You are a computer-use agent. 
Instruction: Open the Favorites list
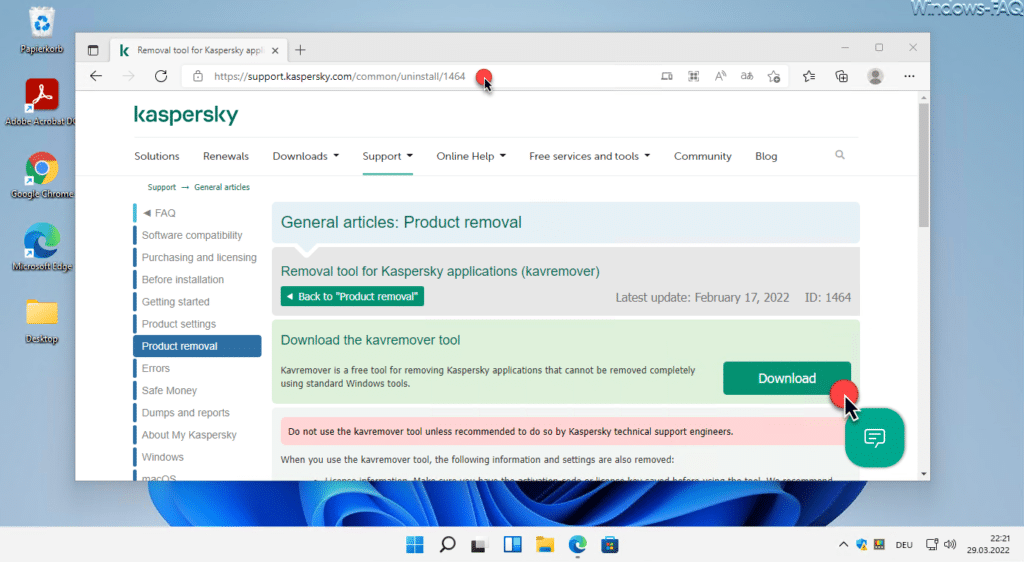pyautogui.click(x=809, y=76)
